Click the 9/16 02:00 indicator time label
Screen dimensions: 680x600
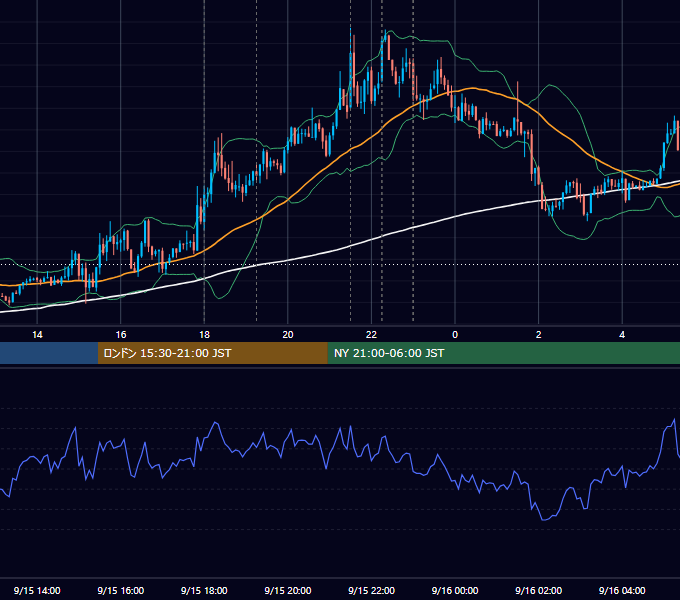tap(539, 590)
